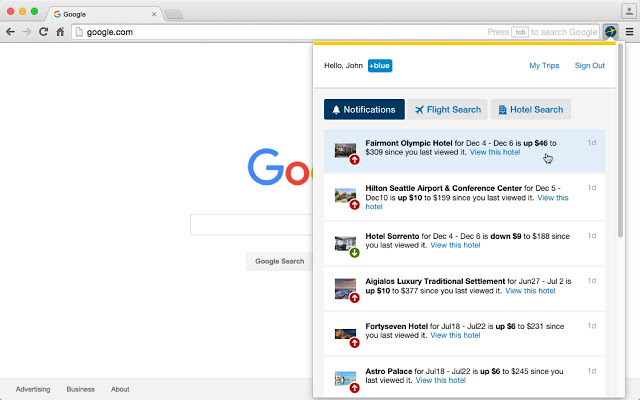Click the popup's vertical scrollbar thumb
Viewport: 640px width, 400px height.
[x=620, y=140]
